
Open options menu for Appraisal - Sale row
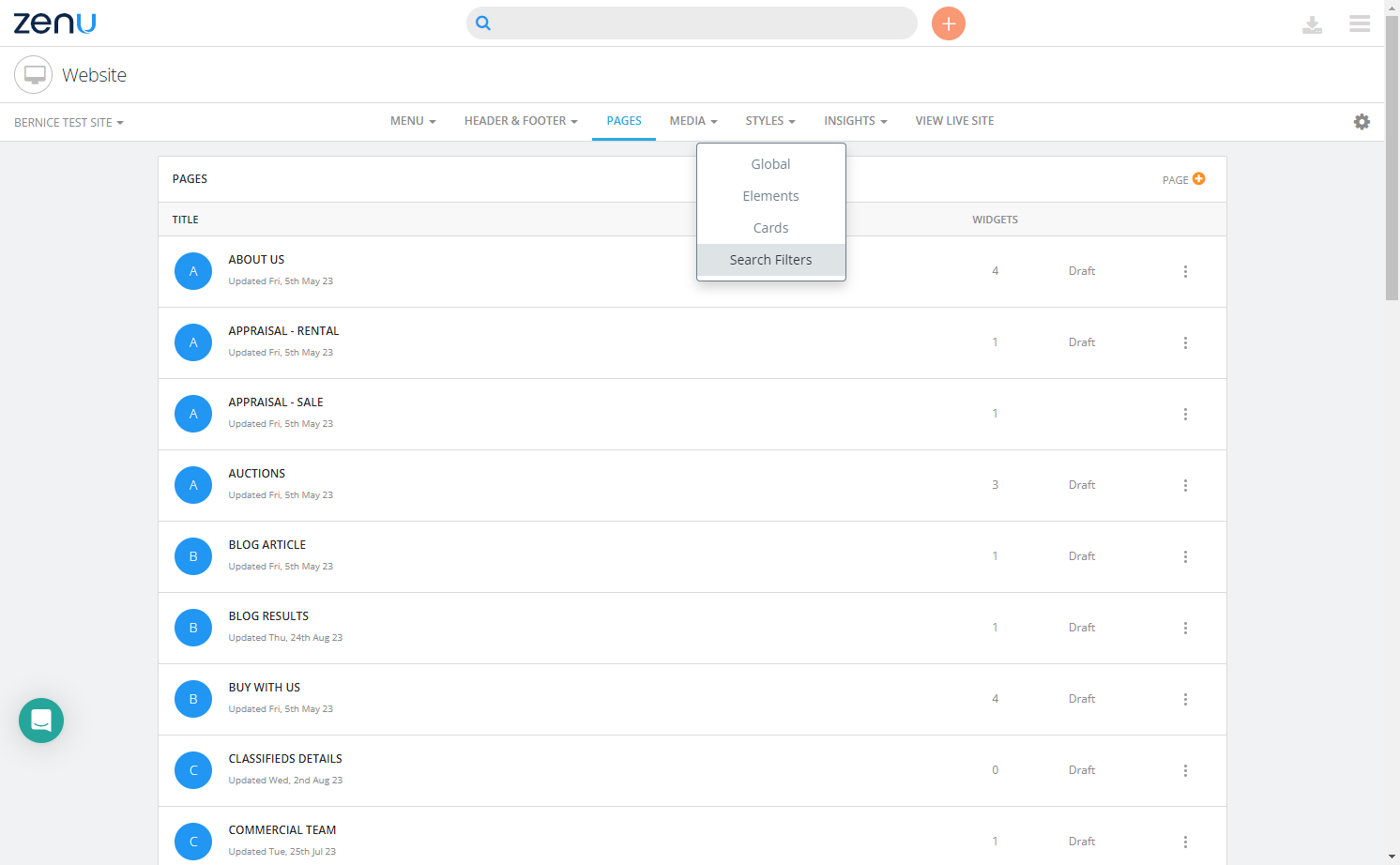[1185, 414]
